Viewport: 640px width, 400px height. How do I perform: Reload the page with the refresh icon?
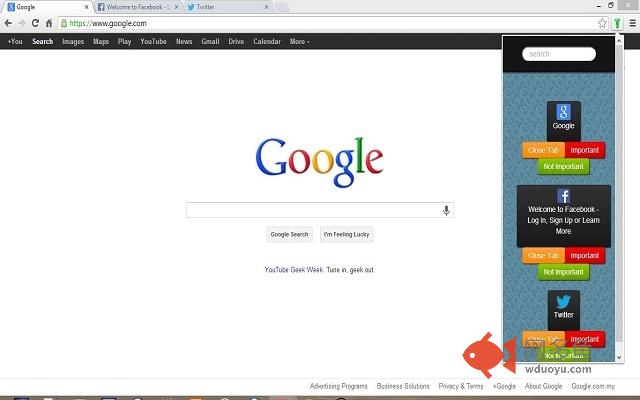click(36, 23)
